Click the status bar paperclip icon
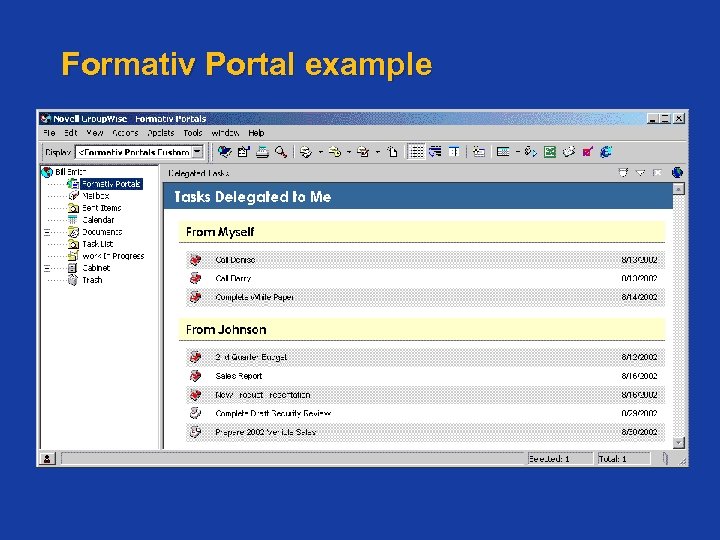The height and width of the screenshot is (540, 720). (665, 458)
